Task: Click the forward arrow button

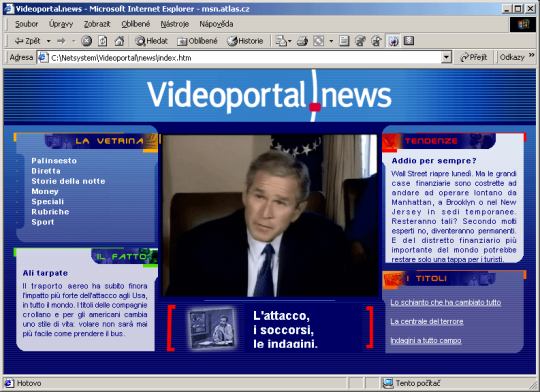Action: [x=61, y=41]
